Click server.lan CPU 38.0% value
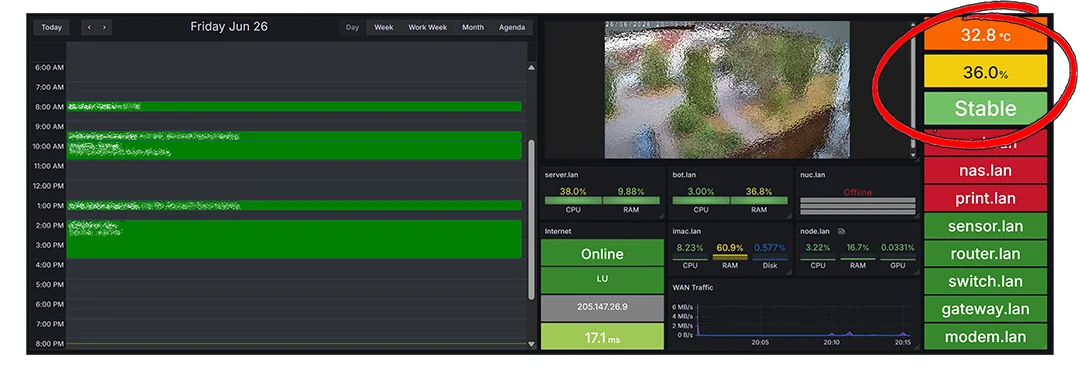This screenshot has width=1080, height=368. click(x=573, y=192)
